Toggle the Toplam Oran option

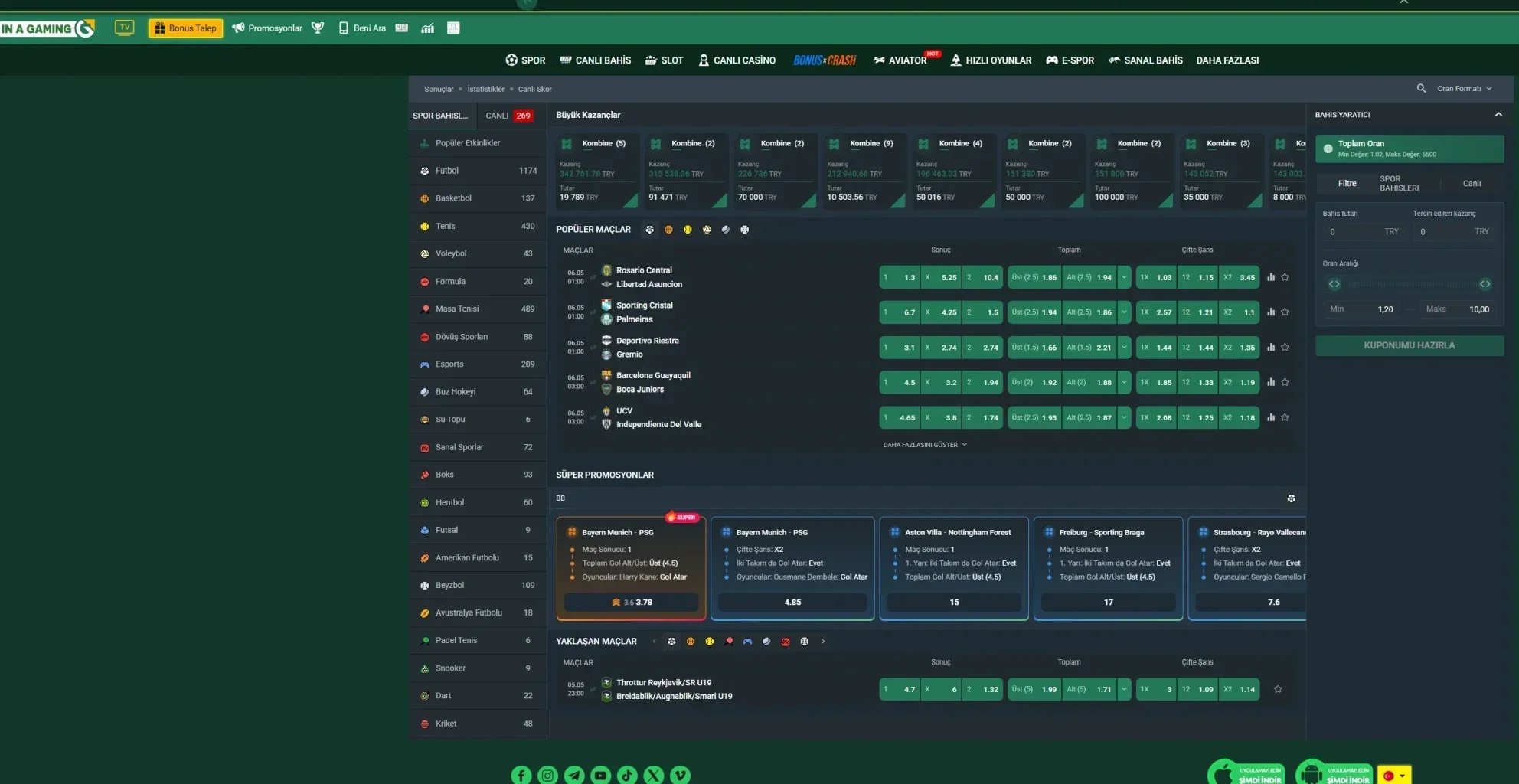[x=1328, y=149]
